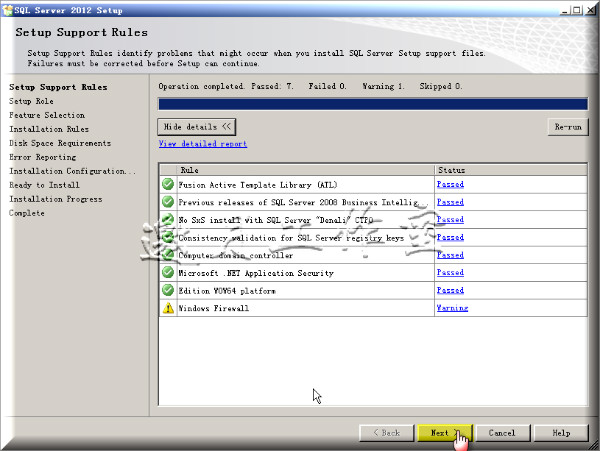This screenshot has width=600, height=451.
Task: Select Error Reporting step in sidebar
Action: pyautogui.click(x=42, y=157)
